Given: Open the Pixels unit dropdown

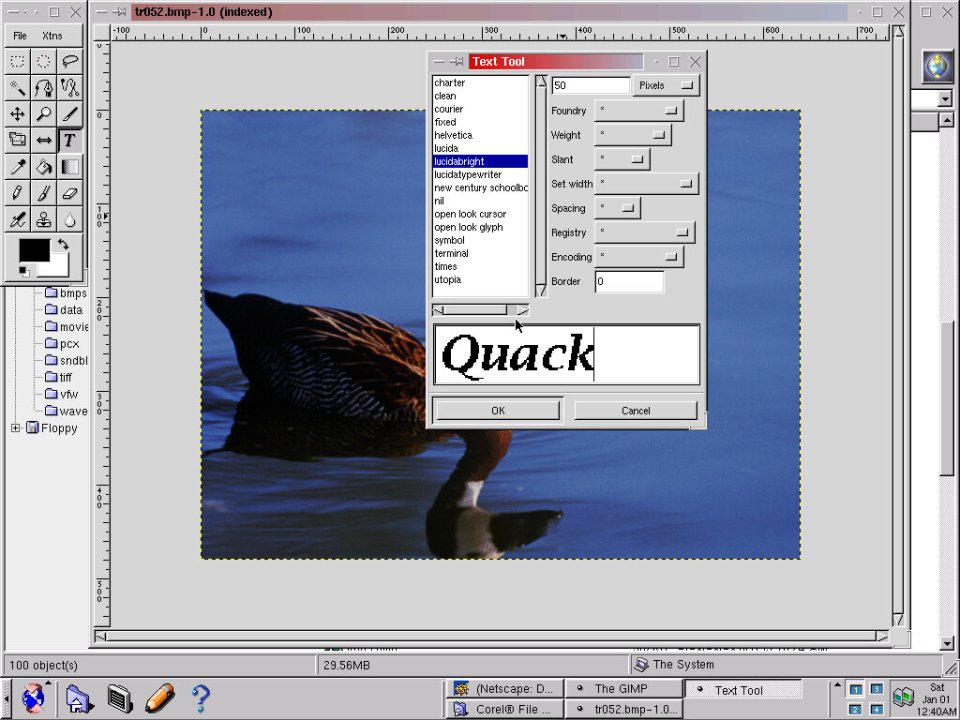Looking at the screenshot, I should click(x=665, y=86).
